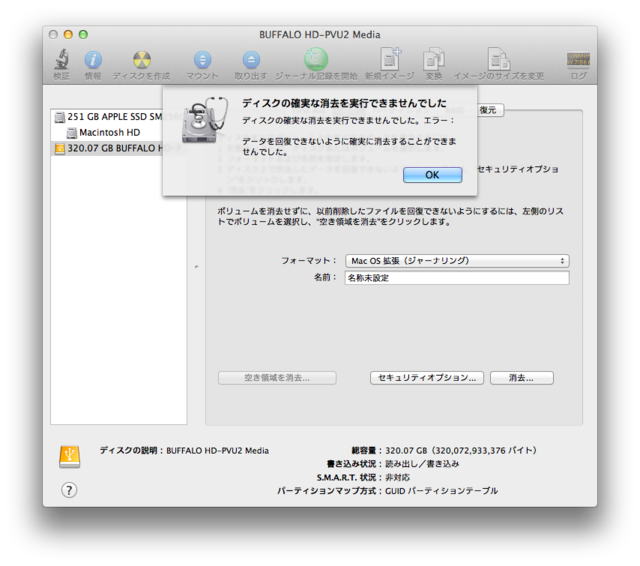Click the S.M.A.R.T. status 非対応 value

[x=398, y=477]
